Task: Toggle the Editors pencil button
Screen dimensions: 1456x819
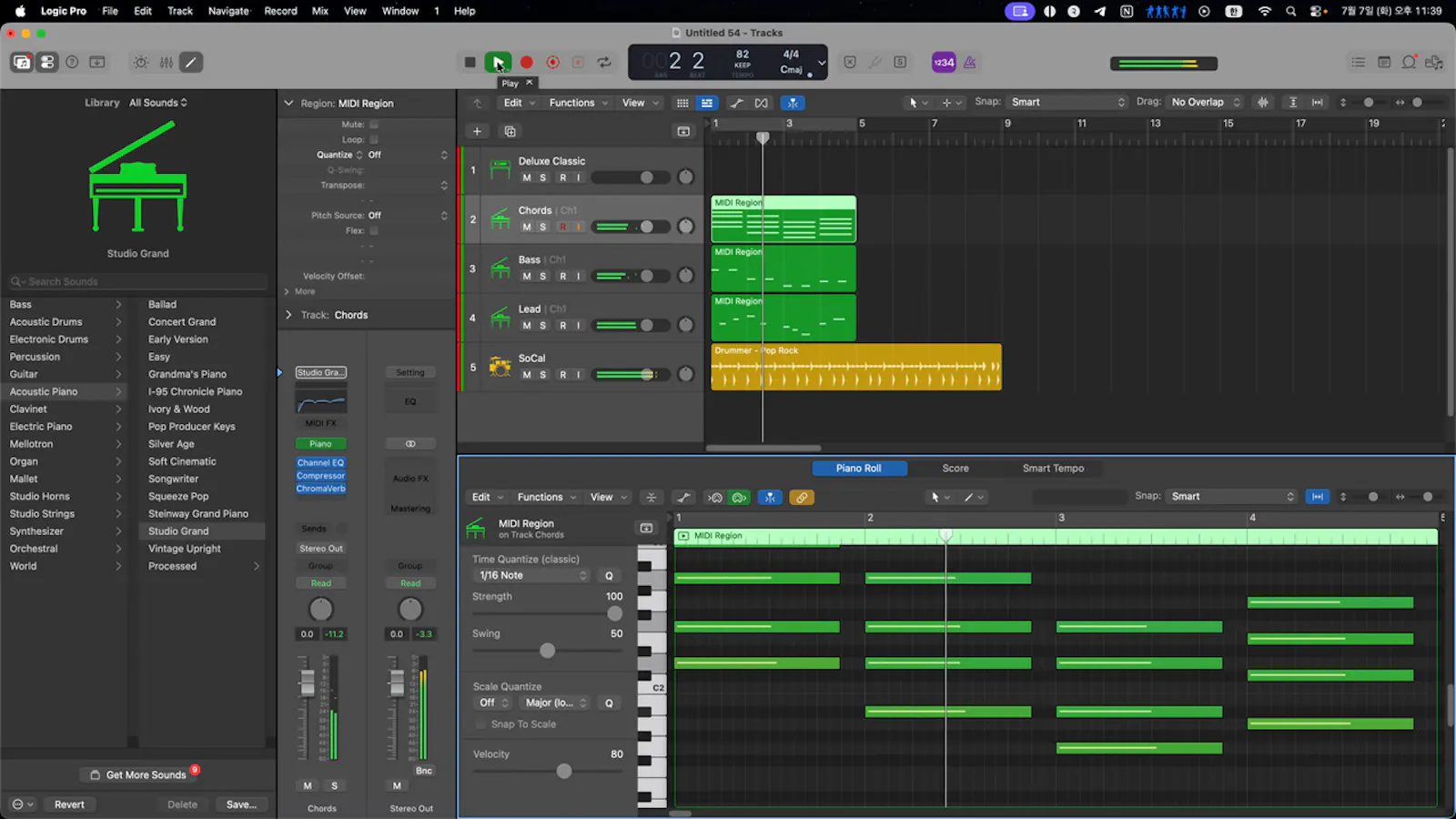Action: pyautogui.click(x=191, y=62)
